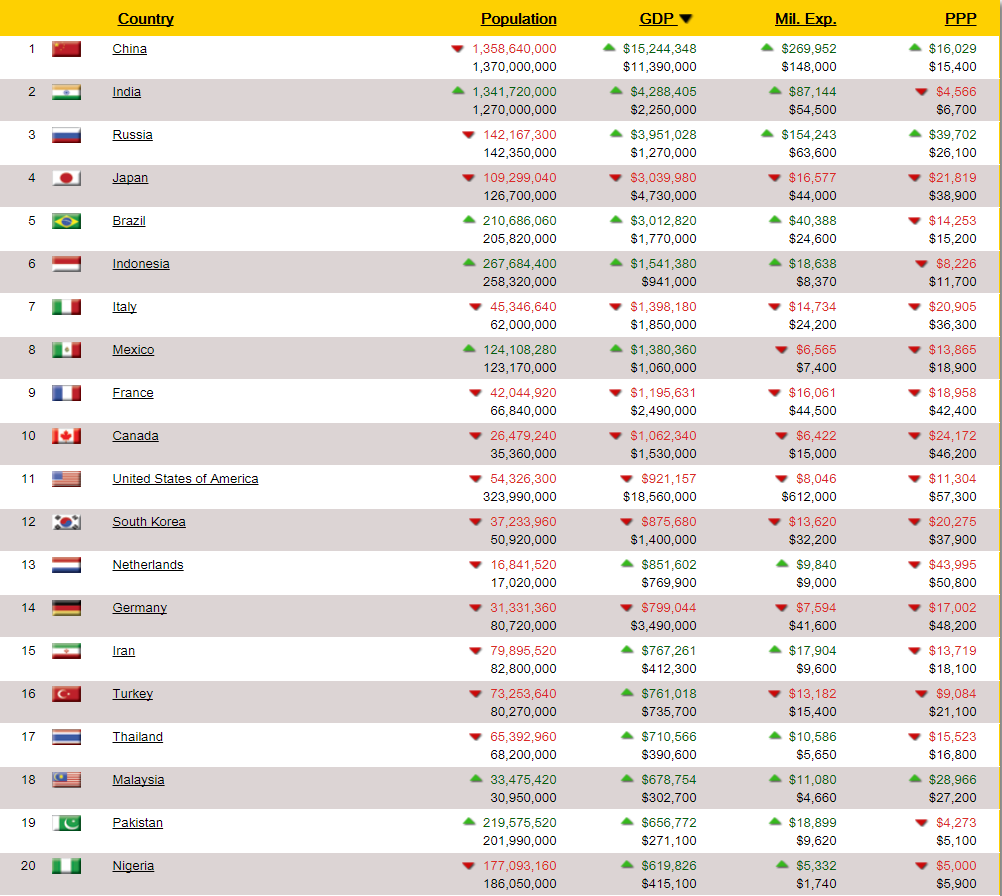1002x896 pixels.
Task: Click the Canada flag icon
Action: 66,436
